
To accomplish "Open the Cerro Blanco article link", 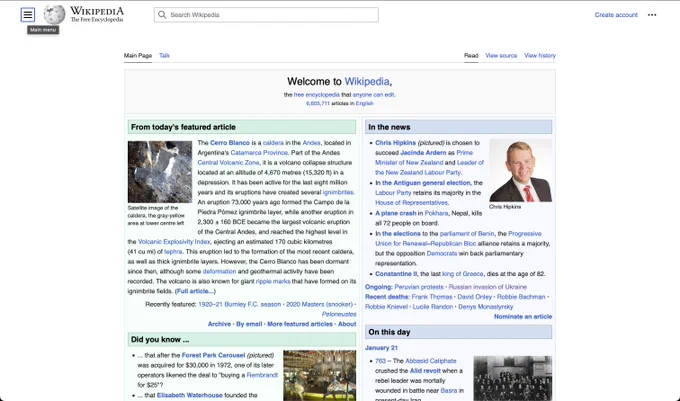I will pos(230,143).
